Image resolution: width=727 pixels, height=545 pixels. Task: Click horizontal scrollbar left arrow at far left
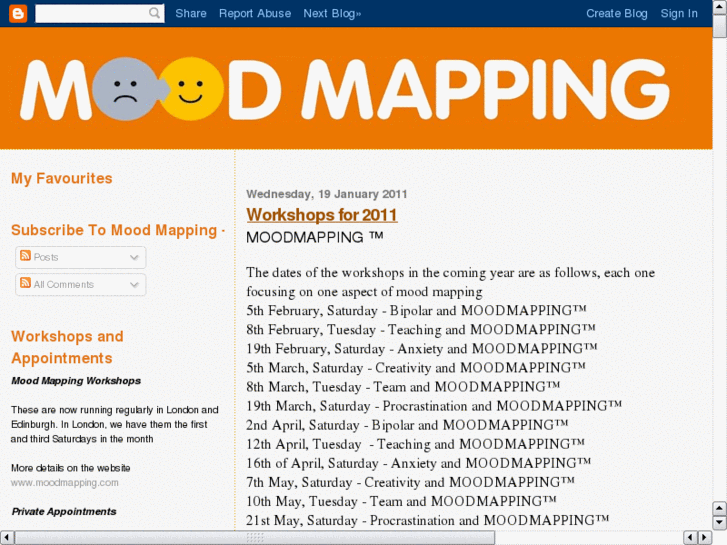pyautogui.click(x=6, y=538)
